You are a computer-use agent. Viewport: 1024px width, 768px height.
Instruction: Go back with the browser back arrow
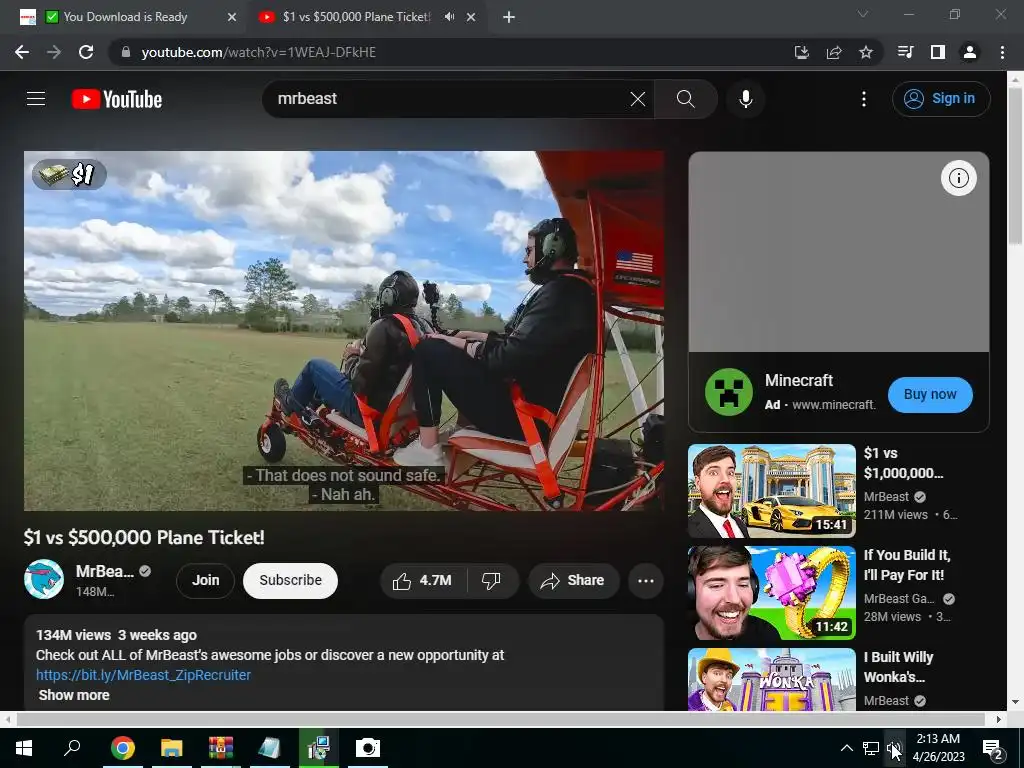pyautogui.click(x=22, y=52)
